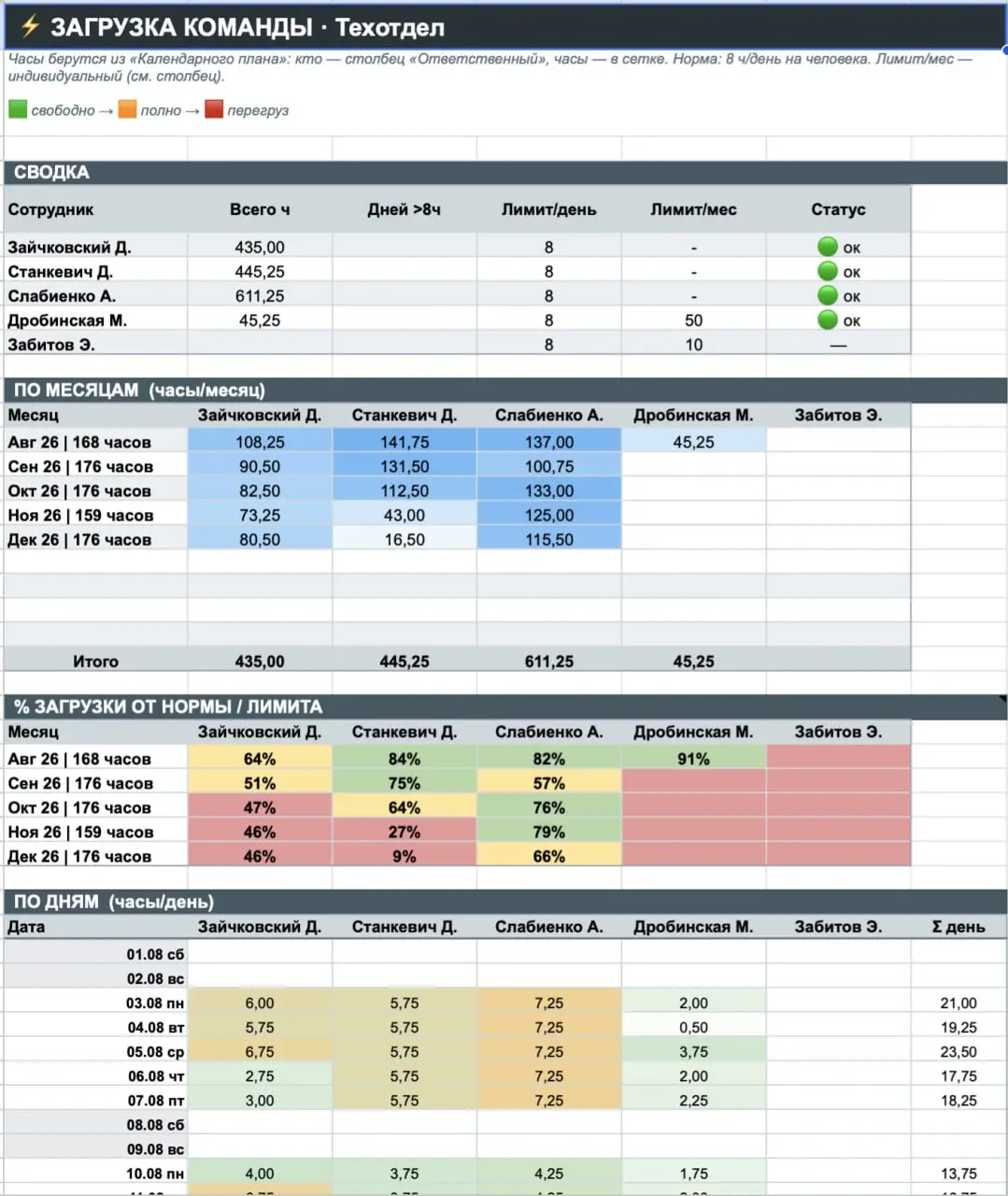This screenshot has width=1008, height=1196.
Task: Click the 'Σ день' column header
Action: point(958,926)
